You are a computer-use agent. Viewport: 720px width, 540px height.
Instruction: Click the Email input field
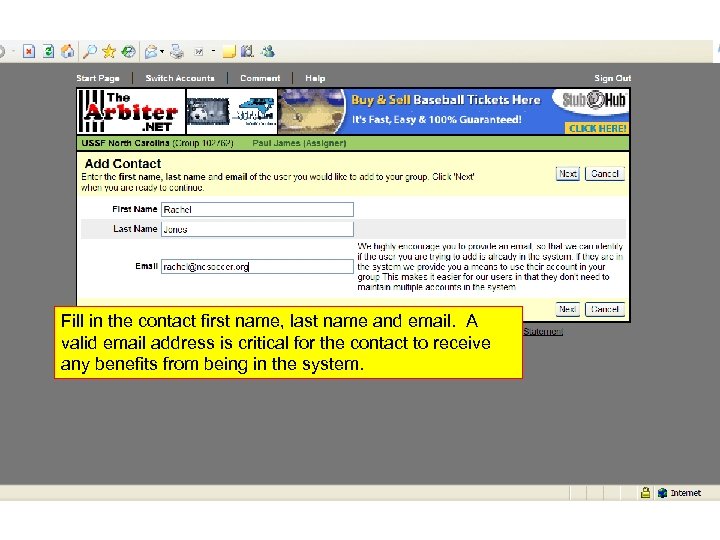(x=257, y=266)
